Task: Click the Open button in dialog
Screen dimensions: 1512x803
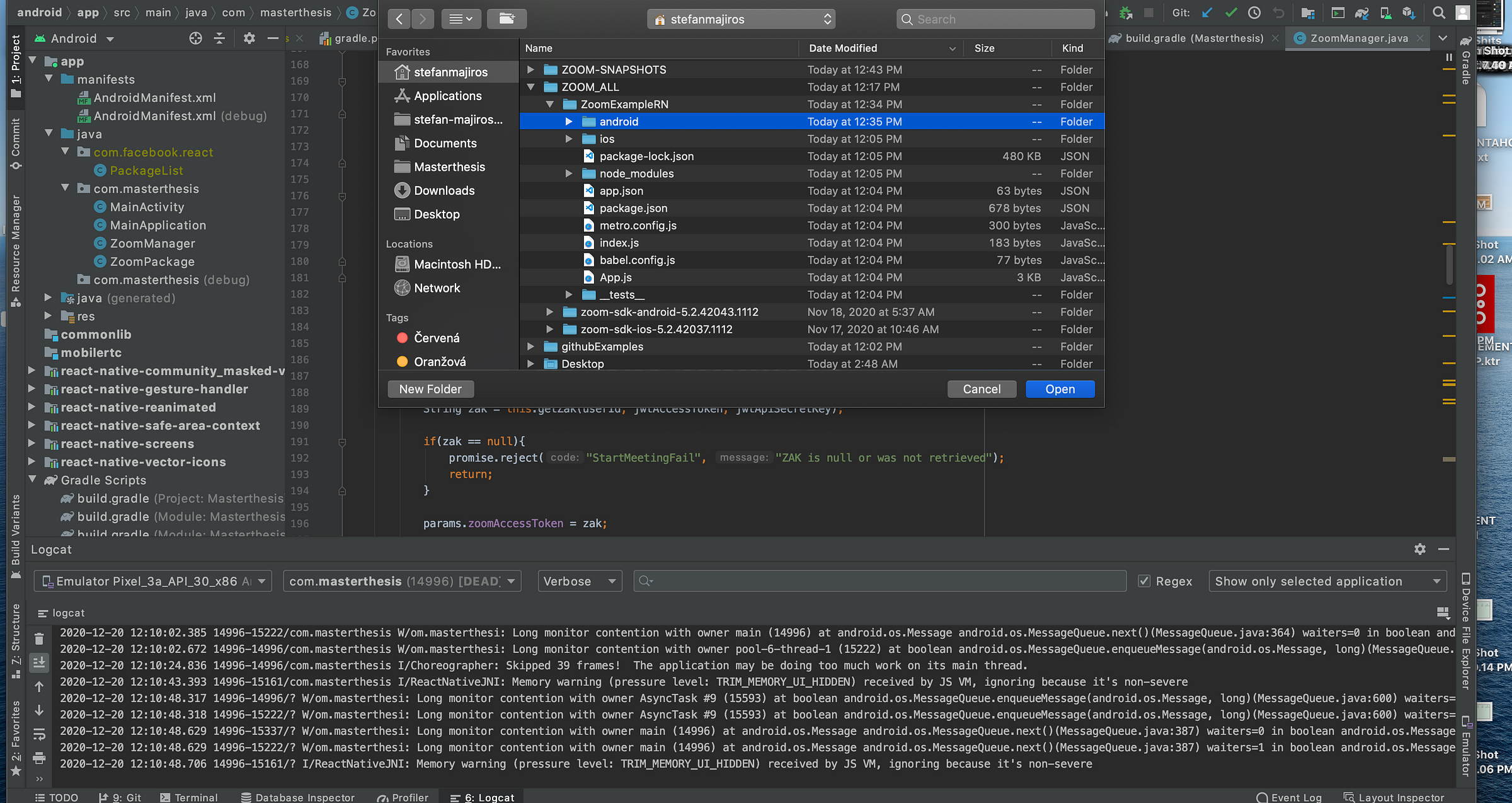Action: pos(1060,389)
